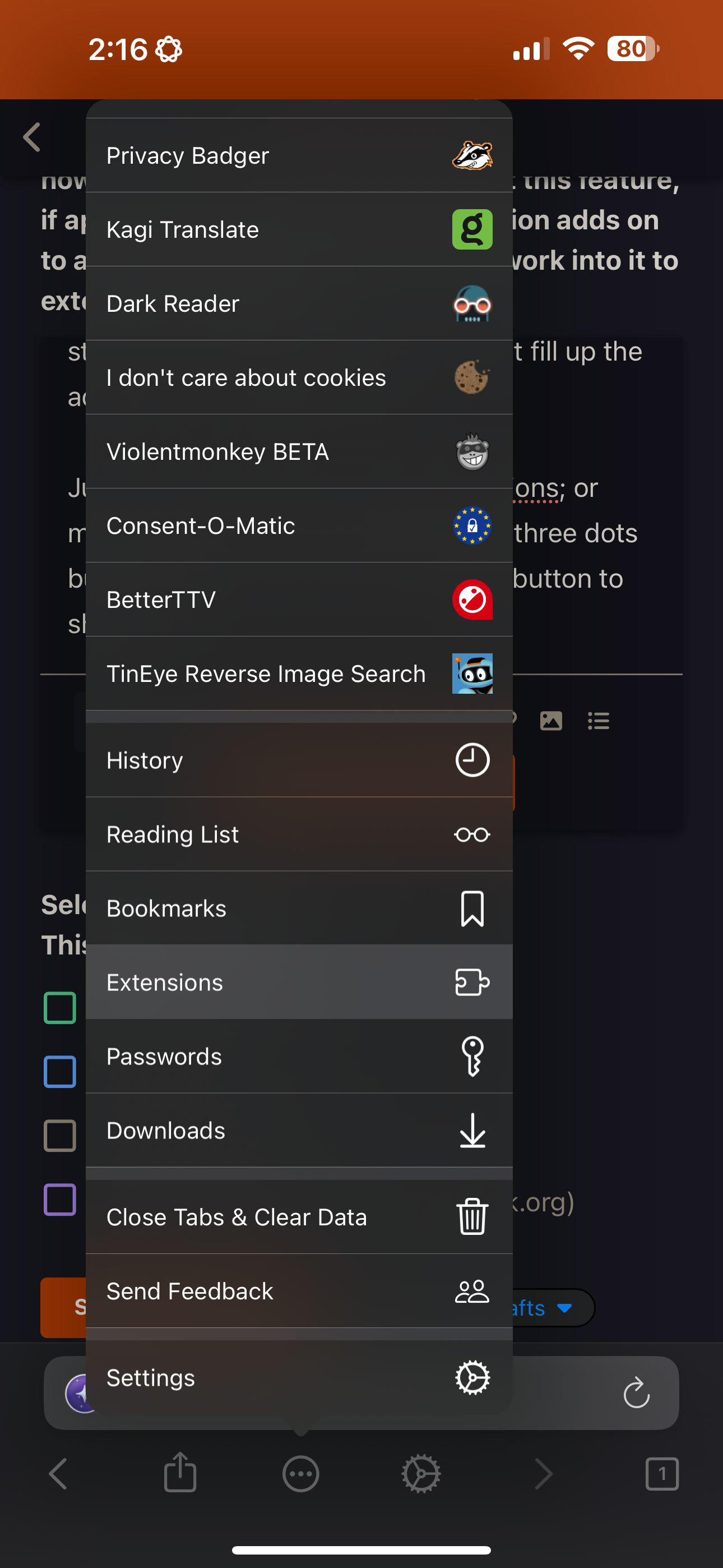Open Dark Reader extension
Image resolution: width=723 pixels, height=1568 pixels.
coord(472,304)
